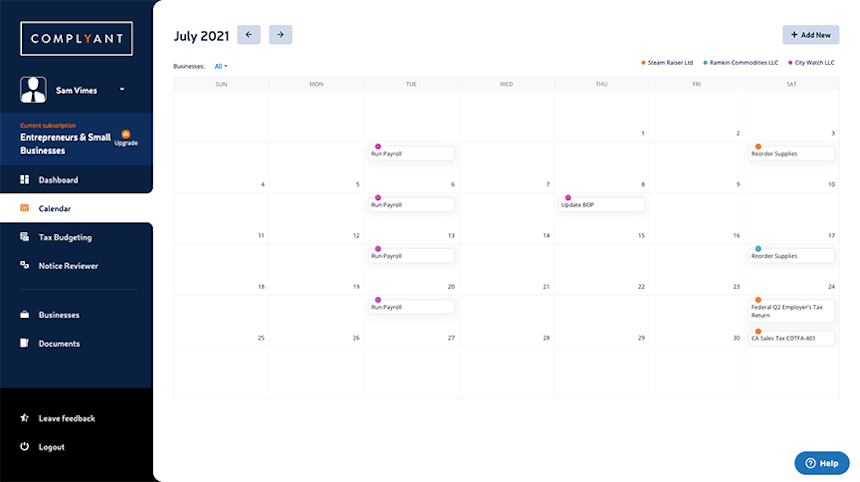Click the Steam Raiser Ltd orange legend dot

643,63
